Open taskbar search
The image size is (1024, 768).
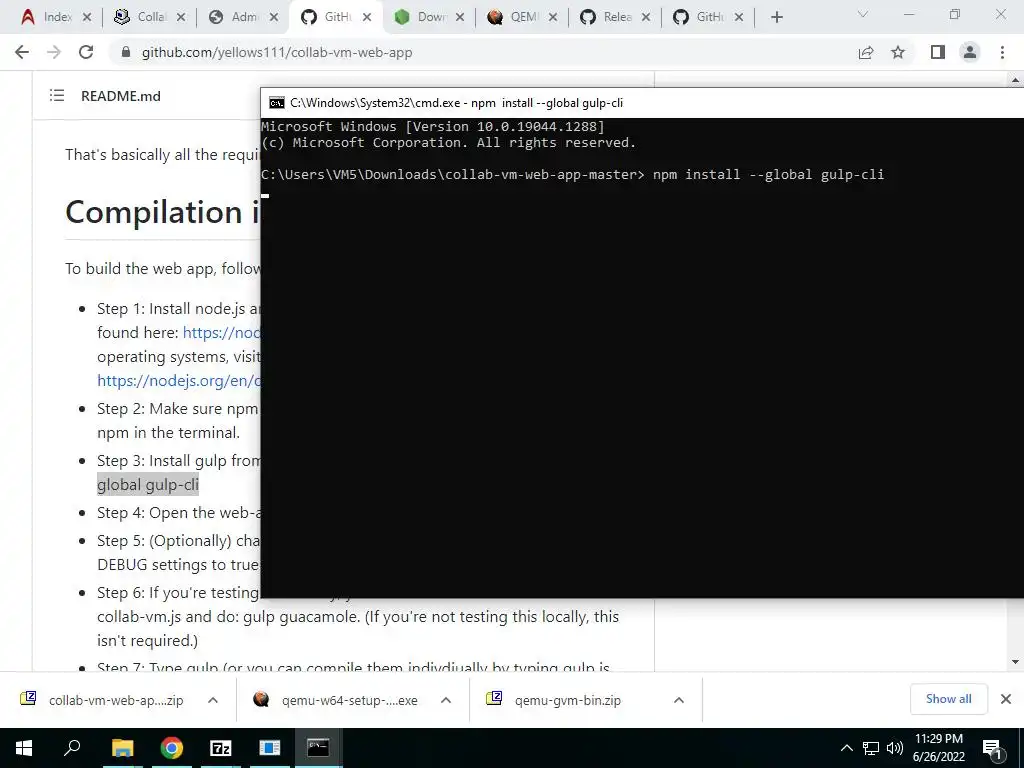tap(72, 748)
